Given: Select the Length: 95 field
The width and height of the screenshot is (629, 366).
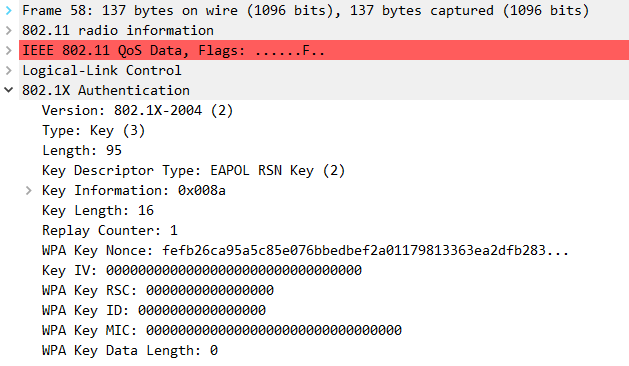Looking at the screenshot, I should coord(82,150).
